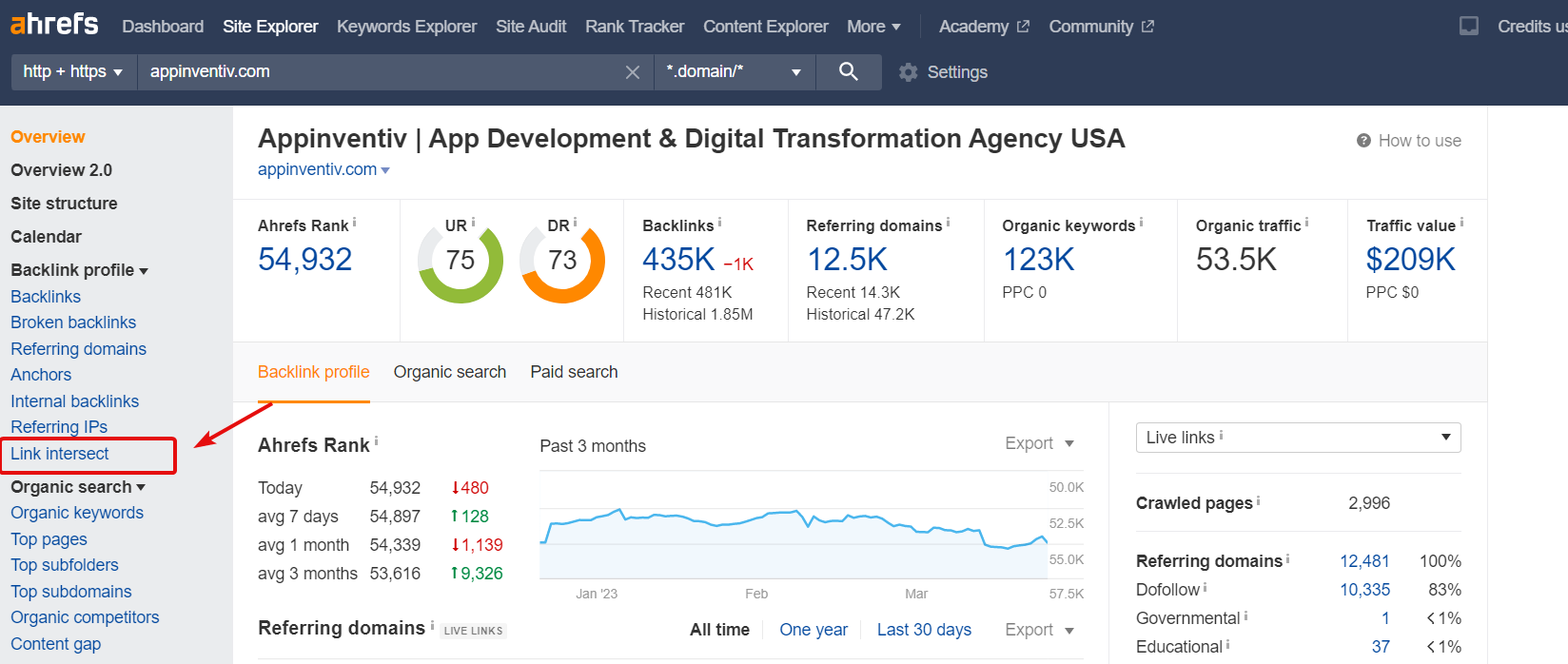Image resolution: width=1568 pixels, height=664 pixels.
Task: Open the Settings gear icon
Action: 909,72
